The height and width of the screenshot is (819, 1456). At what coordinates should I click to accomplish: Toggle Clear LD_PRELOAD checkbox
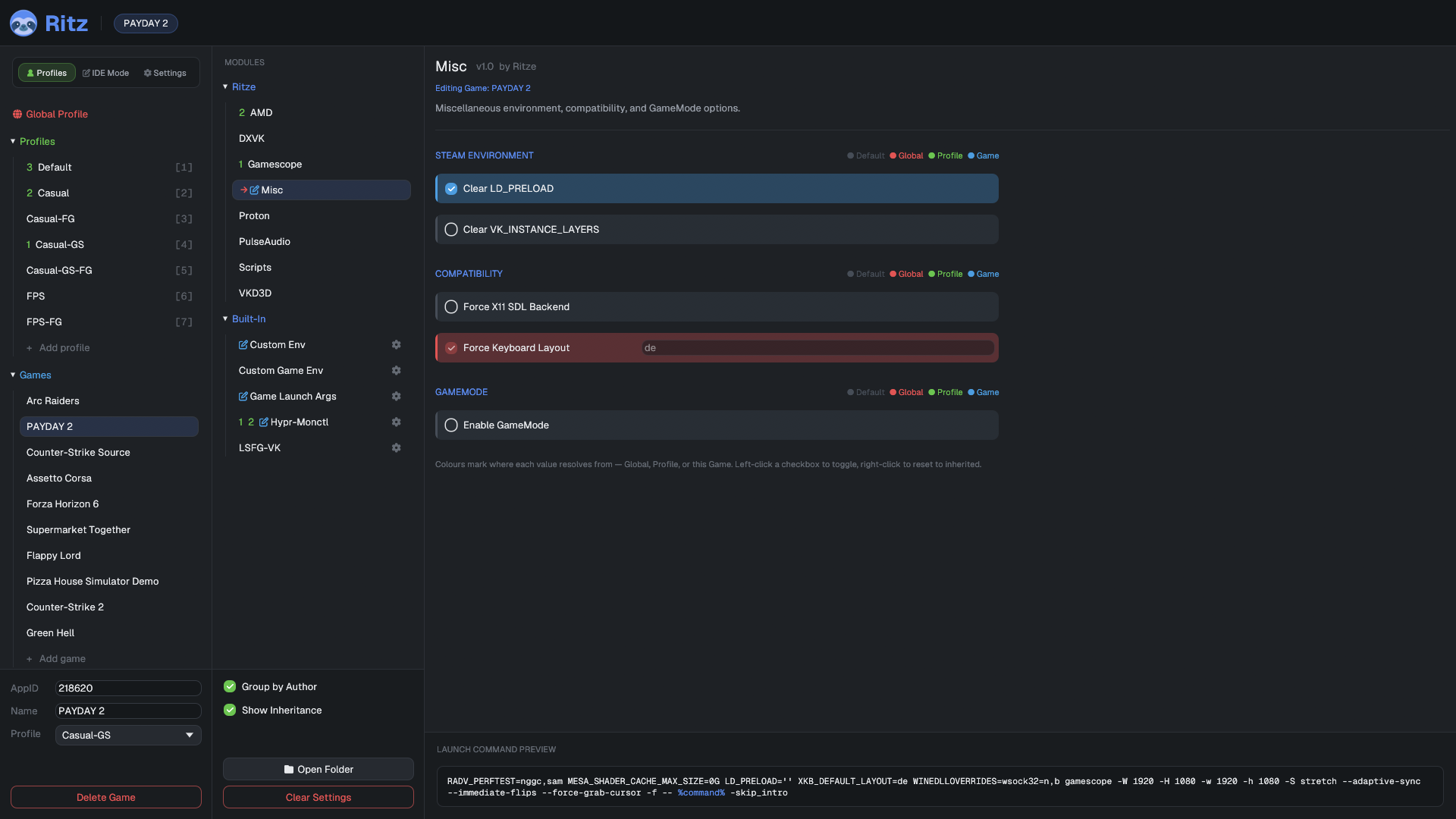451,189
